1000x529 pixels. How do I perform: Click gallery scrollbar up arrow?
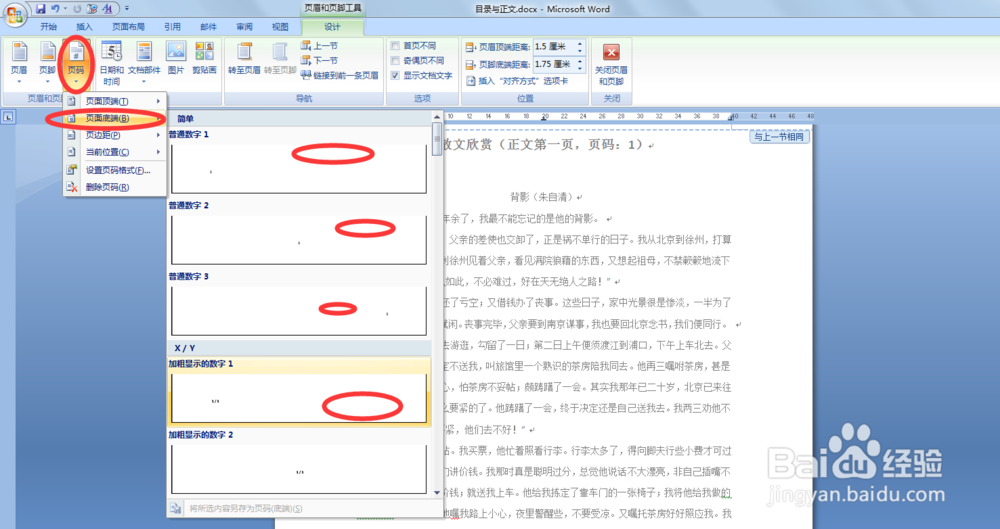[x=437, y=117]
